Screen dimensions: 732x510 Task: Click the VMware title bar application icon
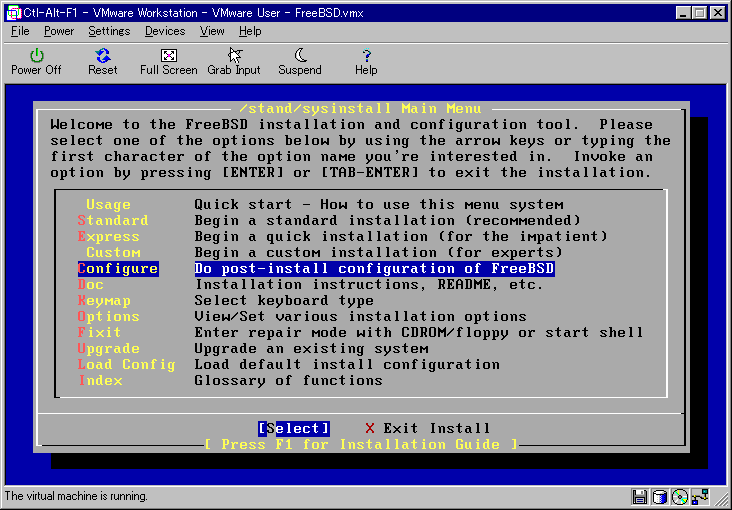coord(14,13)
